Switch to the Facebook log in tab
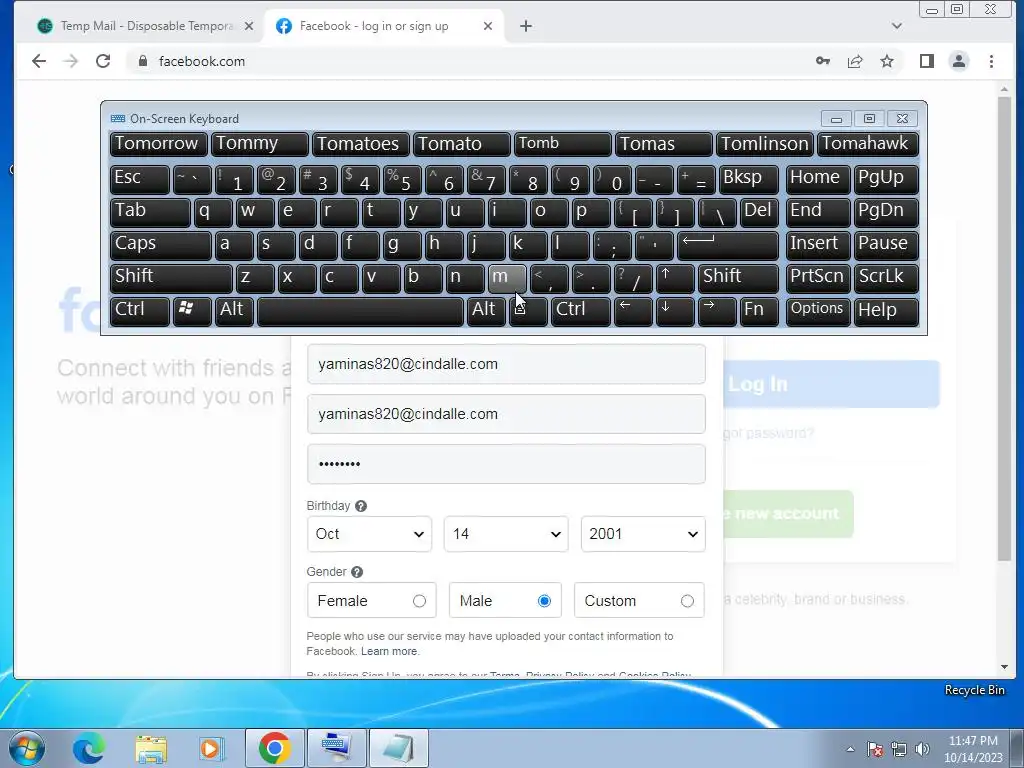The height and width of the screenshot is (768, 1024). (383, 26)
